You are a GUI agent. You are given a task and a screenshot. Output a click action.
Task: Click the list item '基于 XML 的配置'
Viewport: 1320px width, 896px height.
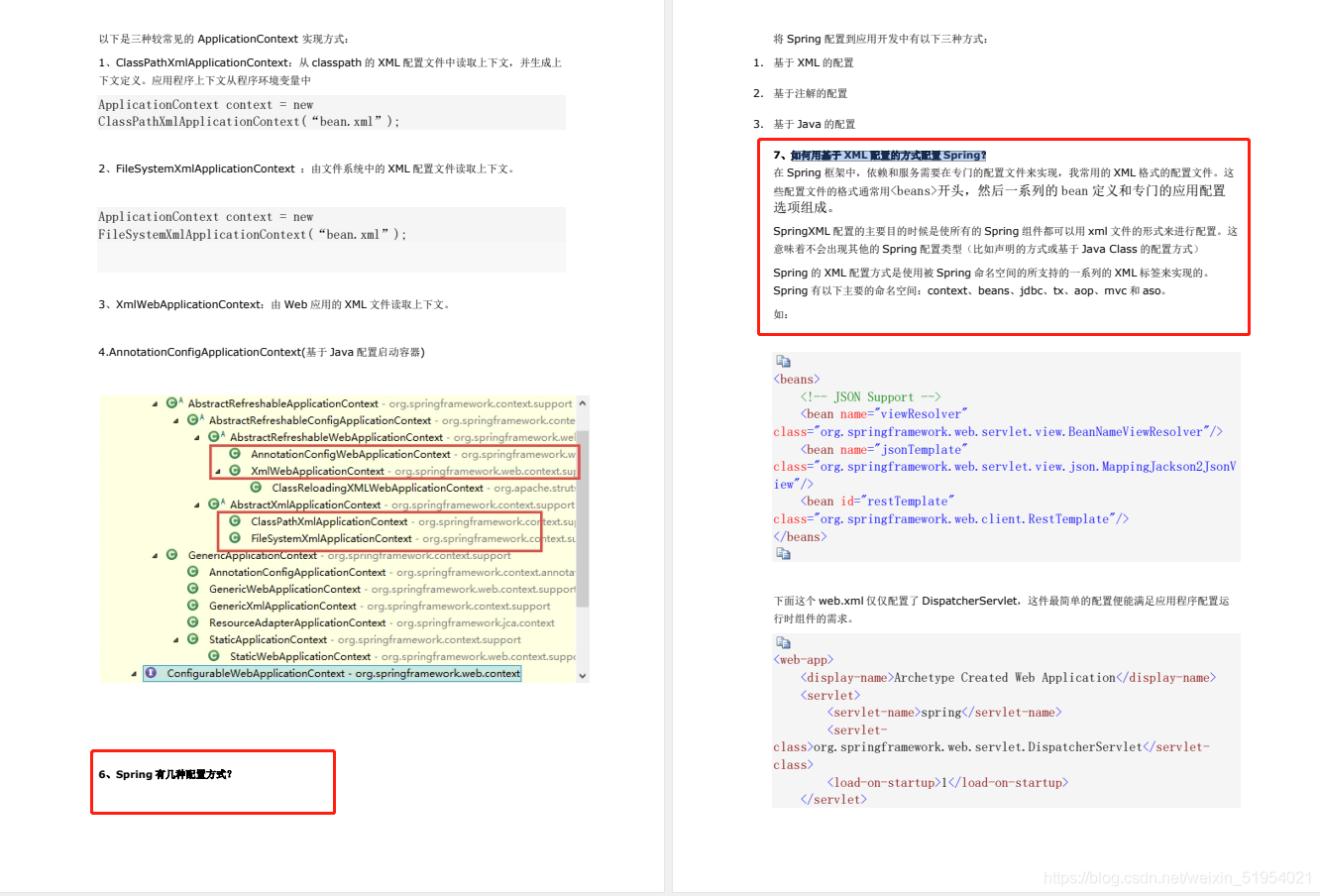click(x=813, y=62)
